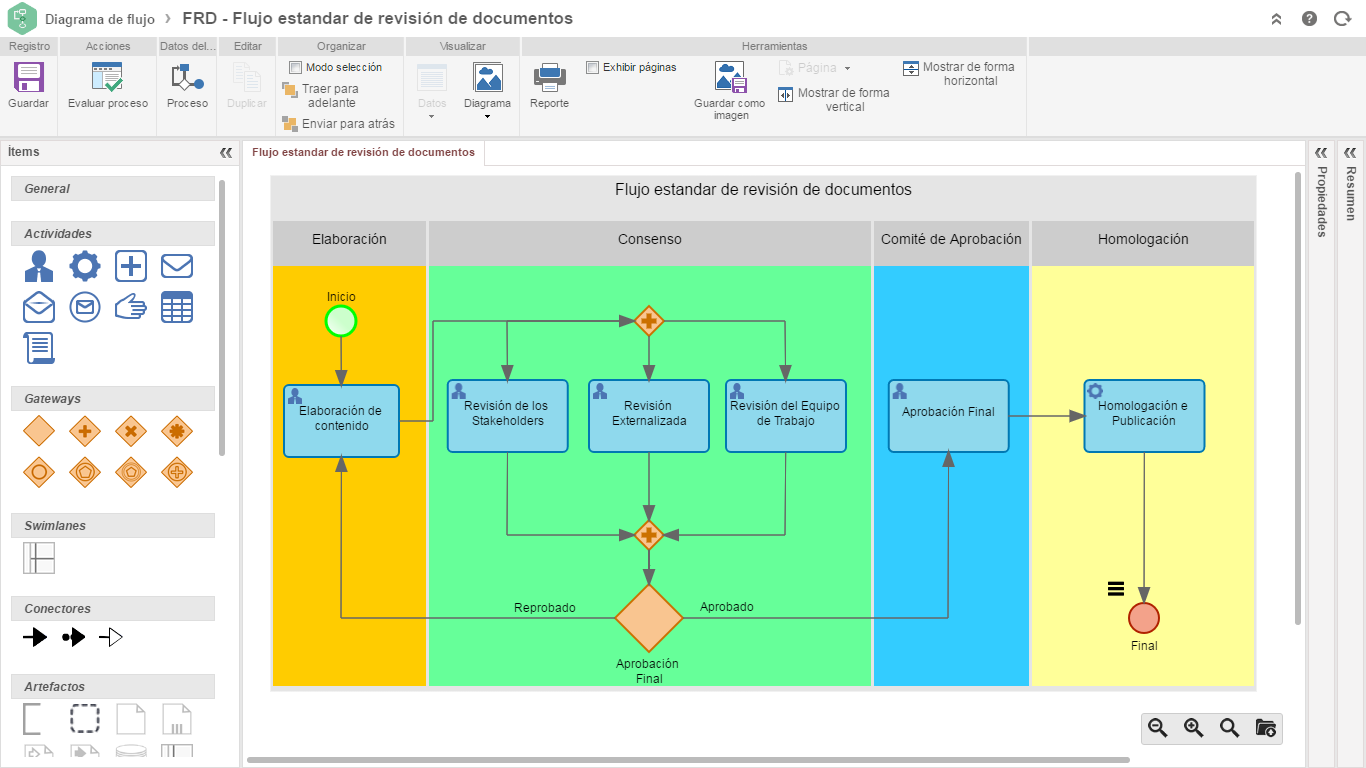The width and height of the screenshot is (1366, 768).
Task: Click the horizontal scrollbar below canvas
Action: (x=688, y=760)
